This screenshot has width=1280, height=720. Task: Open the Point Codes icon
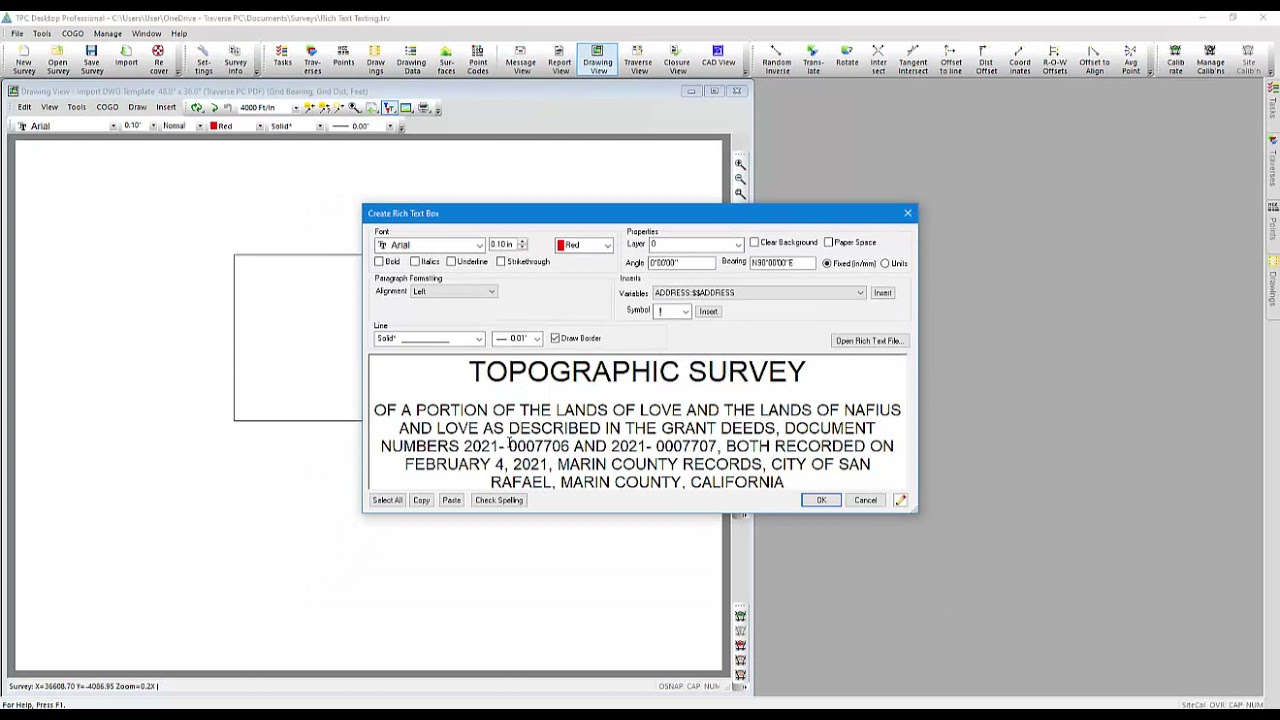click(x=478, y=60)
